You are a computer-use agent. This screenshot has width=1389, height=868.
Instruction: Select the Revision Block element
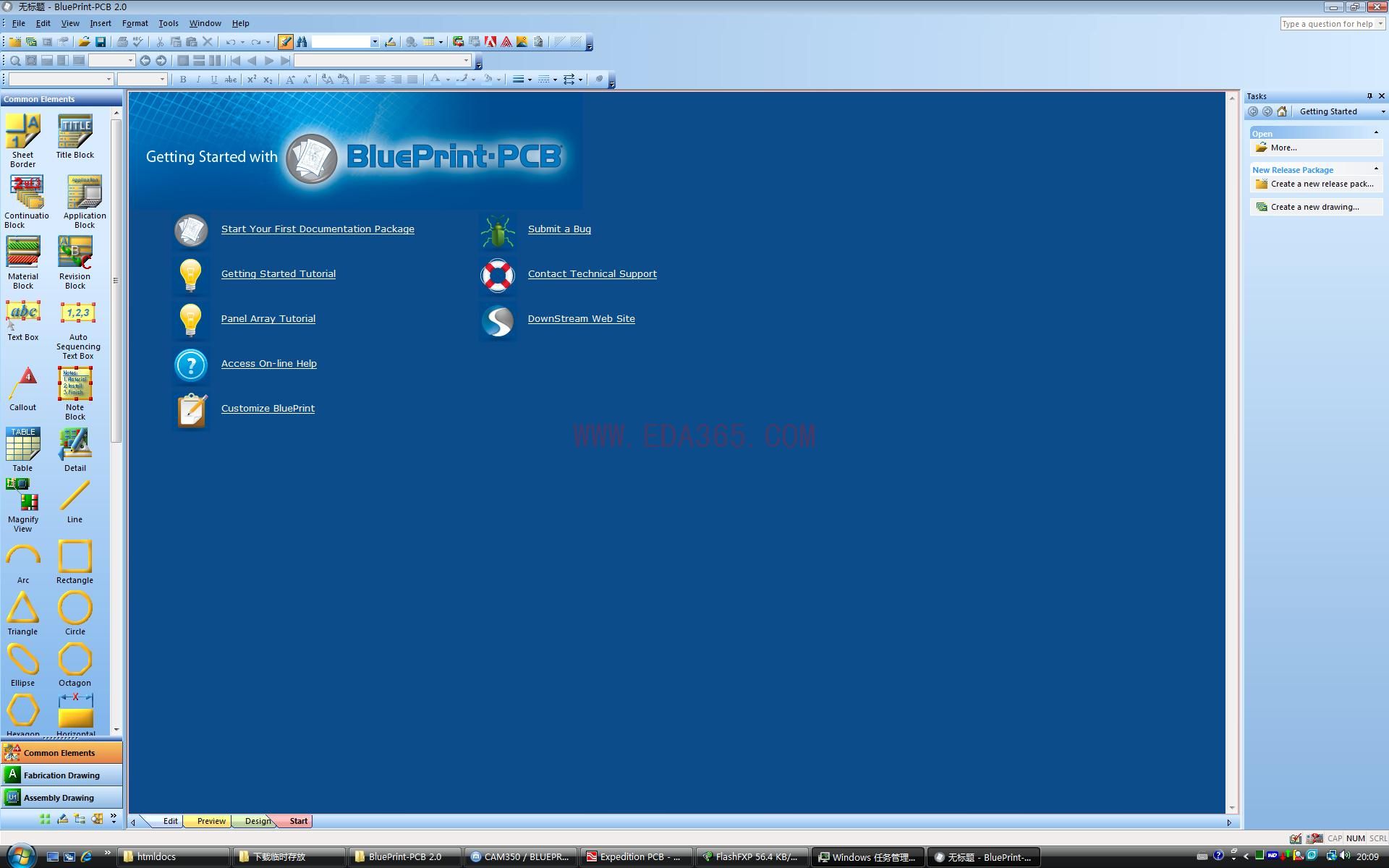pos(75,262)
